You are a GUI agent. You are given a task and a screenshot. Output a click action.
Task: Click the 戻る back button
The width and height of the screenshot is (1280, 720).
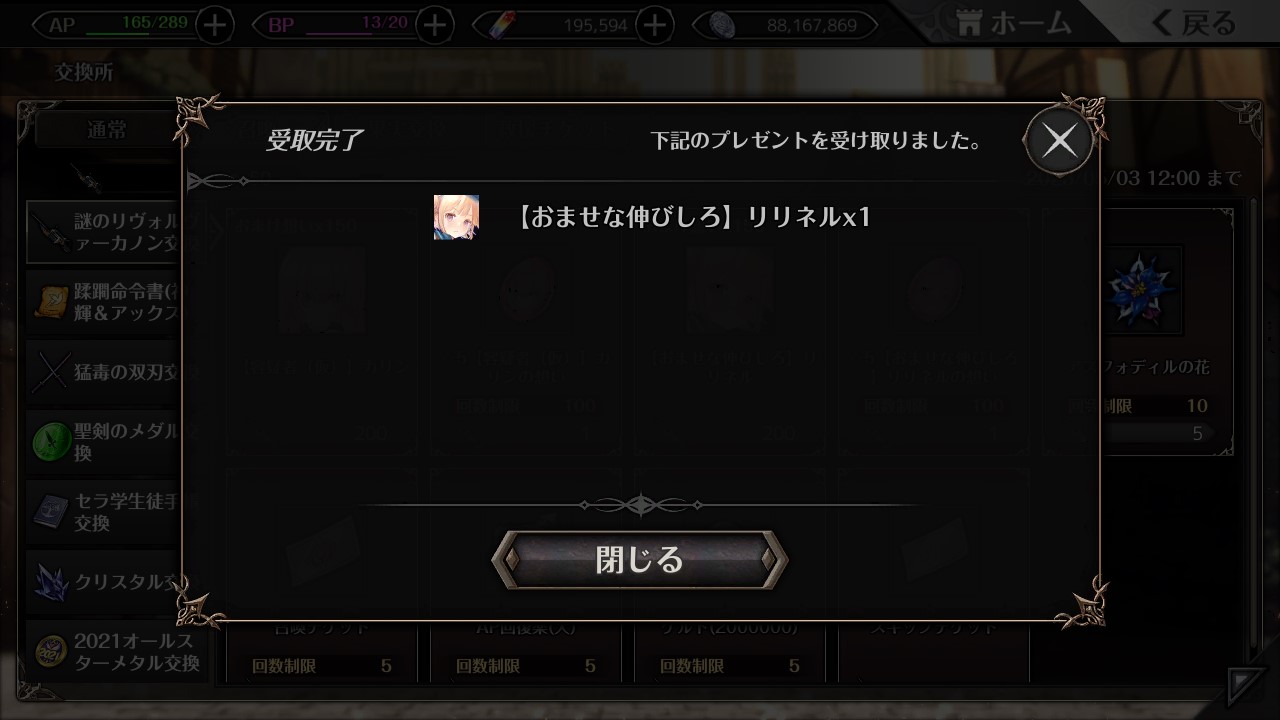[1193, 22]
